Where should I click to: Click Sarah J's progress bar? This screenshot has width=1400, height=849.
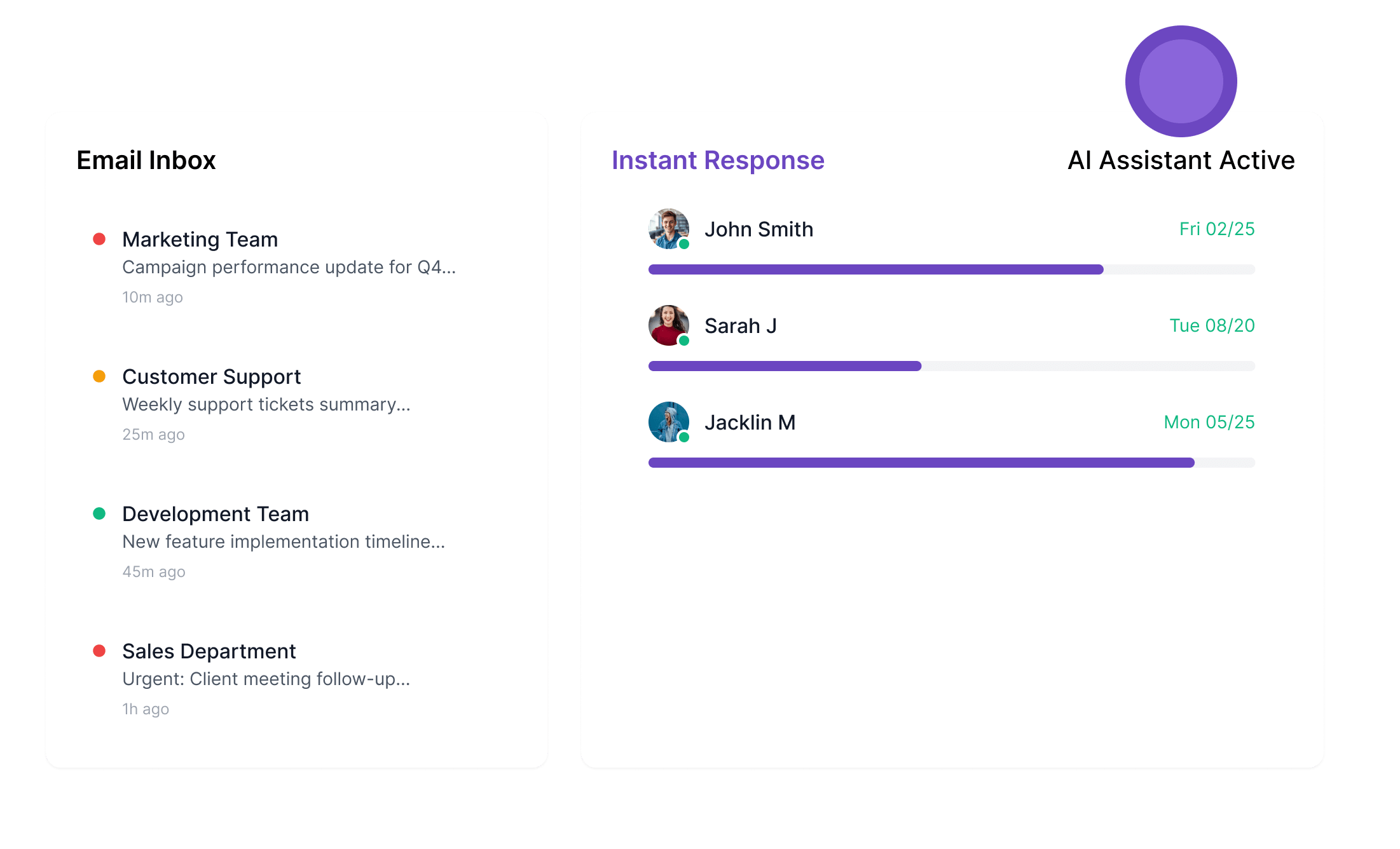coord(951,366)
